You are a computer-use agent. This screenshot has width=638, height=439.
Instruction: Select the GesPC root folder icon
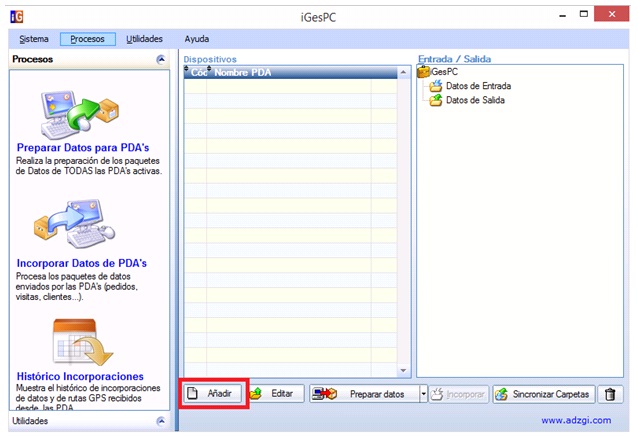click(423, 72)
